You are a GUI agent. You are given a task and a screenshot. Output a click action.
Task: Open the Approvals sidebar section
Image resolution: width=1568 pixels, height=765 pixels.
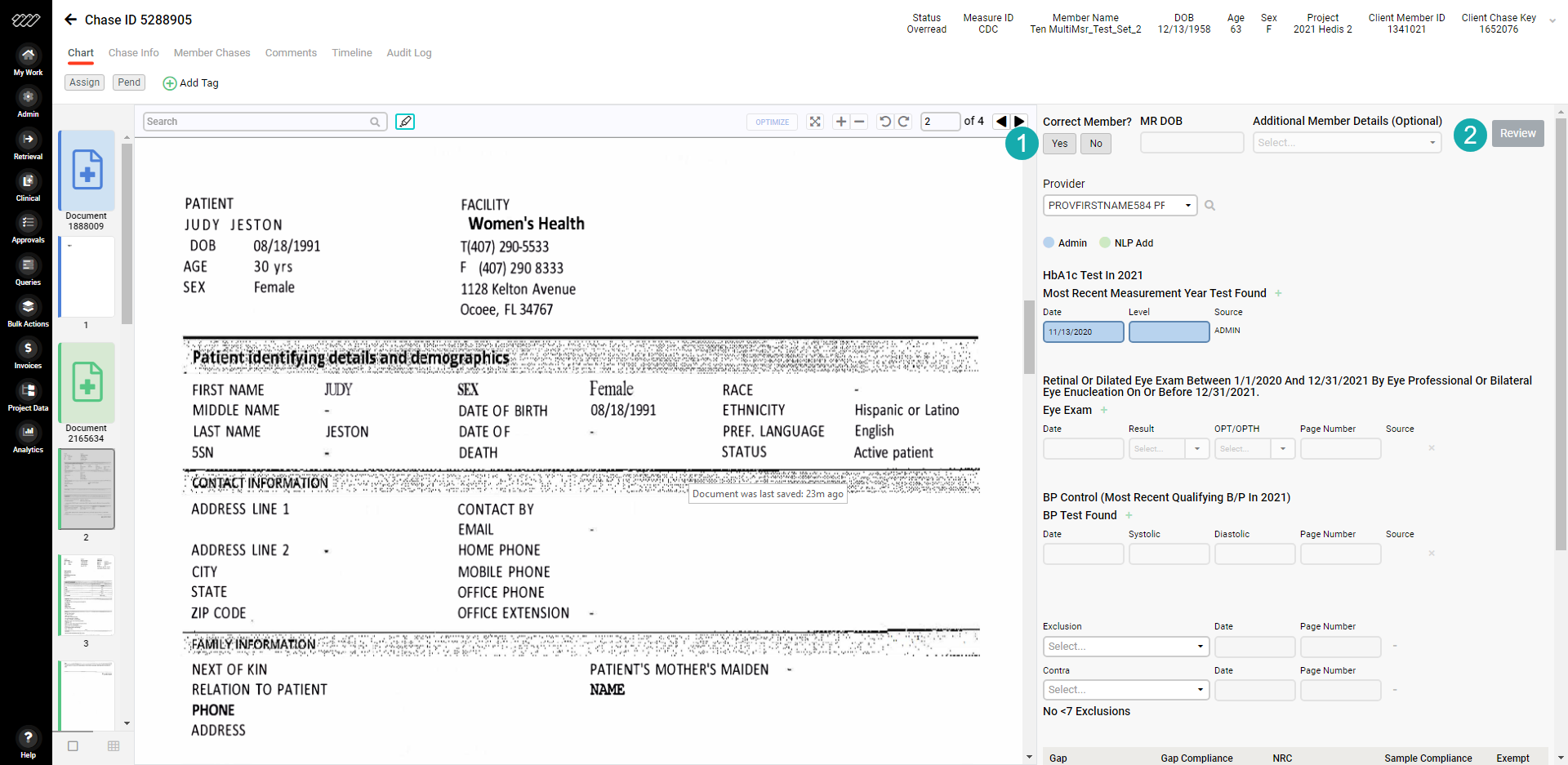coord(28,229)
